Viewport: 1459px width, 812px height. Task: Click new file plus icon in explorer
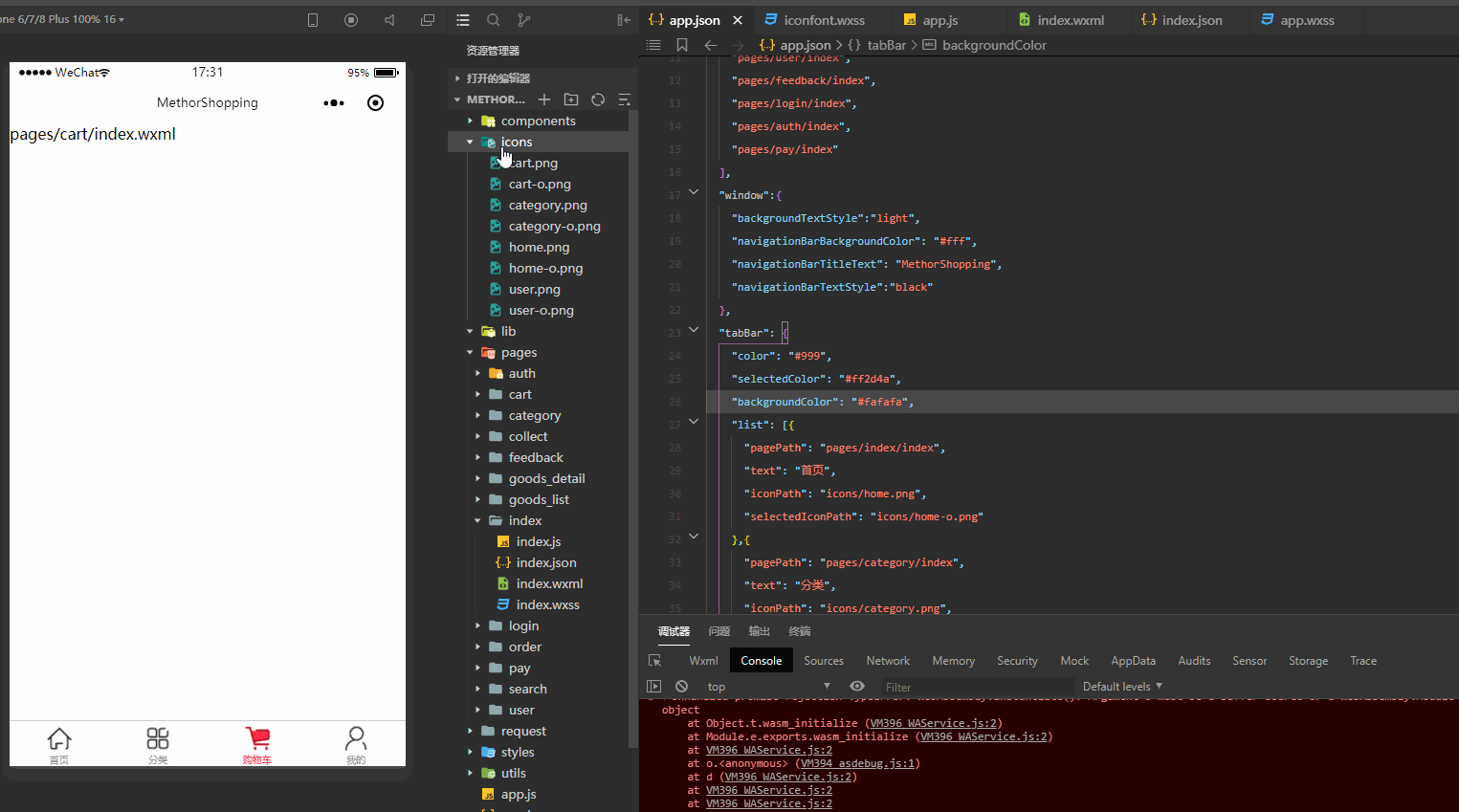point(544,99)
